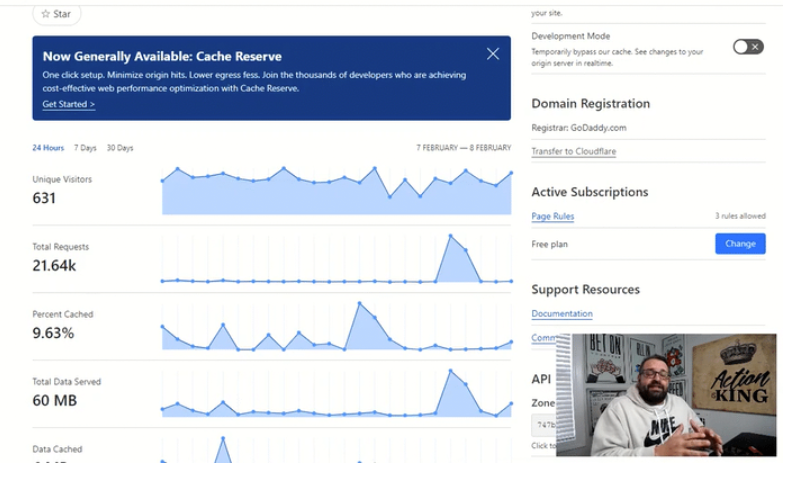Click the Registrar: GoDaddy.com text
The width and height of the screenshot is (802, 496).
pos(578,128)
